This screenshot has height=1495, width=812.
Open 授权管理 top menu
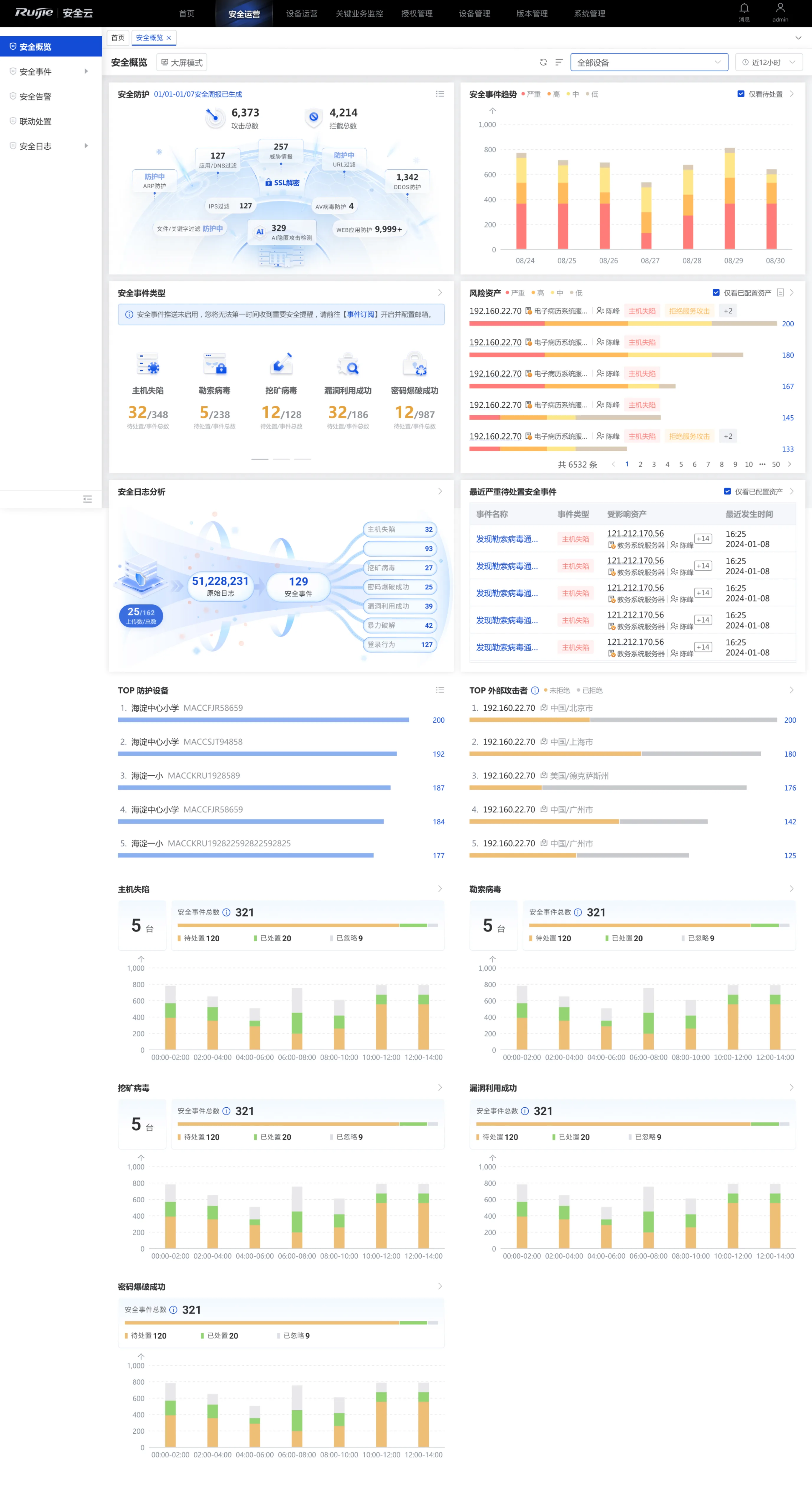tap(417, 13)
